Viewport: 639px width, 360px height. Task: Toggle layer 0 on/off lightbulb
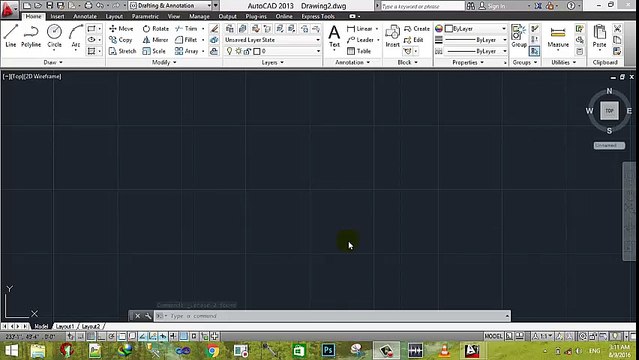(229, 51)
